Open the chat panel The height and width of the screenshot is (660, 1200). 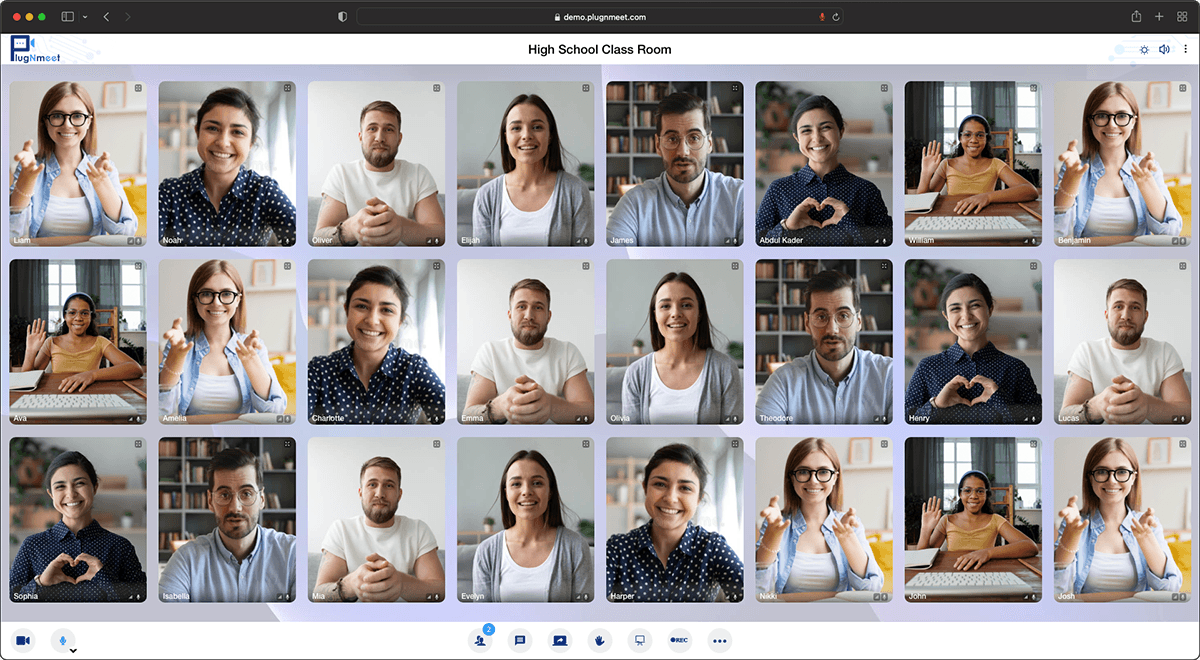[x=520, y=640]
